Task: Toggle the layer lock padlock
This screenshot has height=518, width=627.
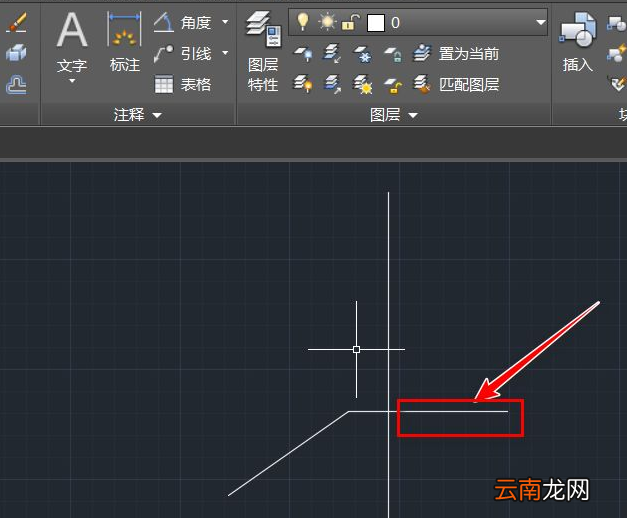Action: [350, 22]
